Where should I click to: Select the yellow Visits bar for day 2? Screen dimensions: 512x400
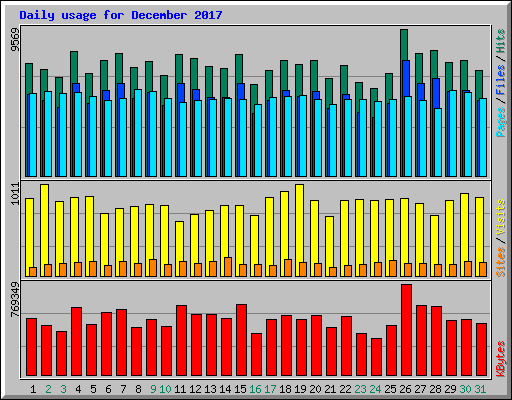[x=44, y=230]
